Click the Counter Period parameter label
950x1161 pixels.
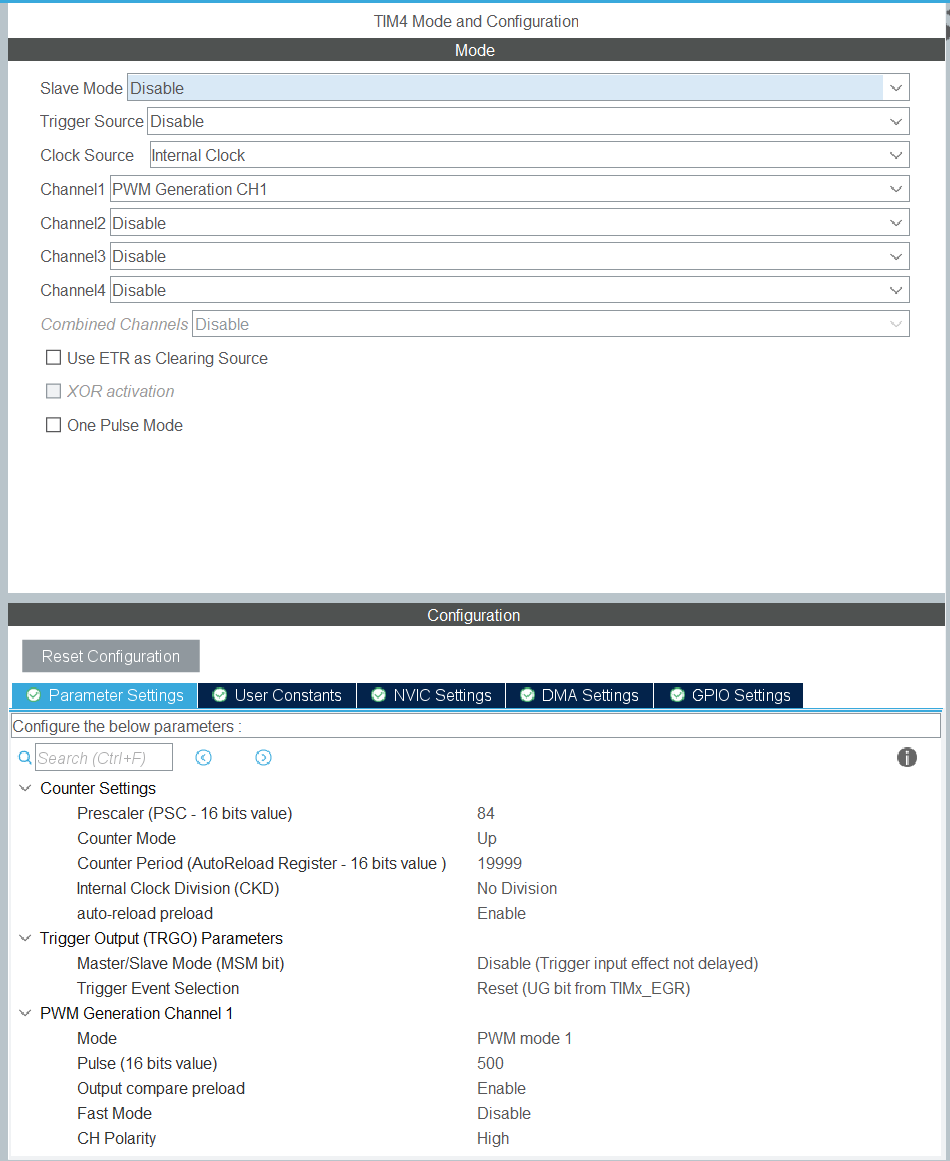[x=261, y=863]
